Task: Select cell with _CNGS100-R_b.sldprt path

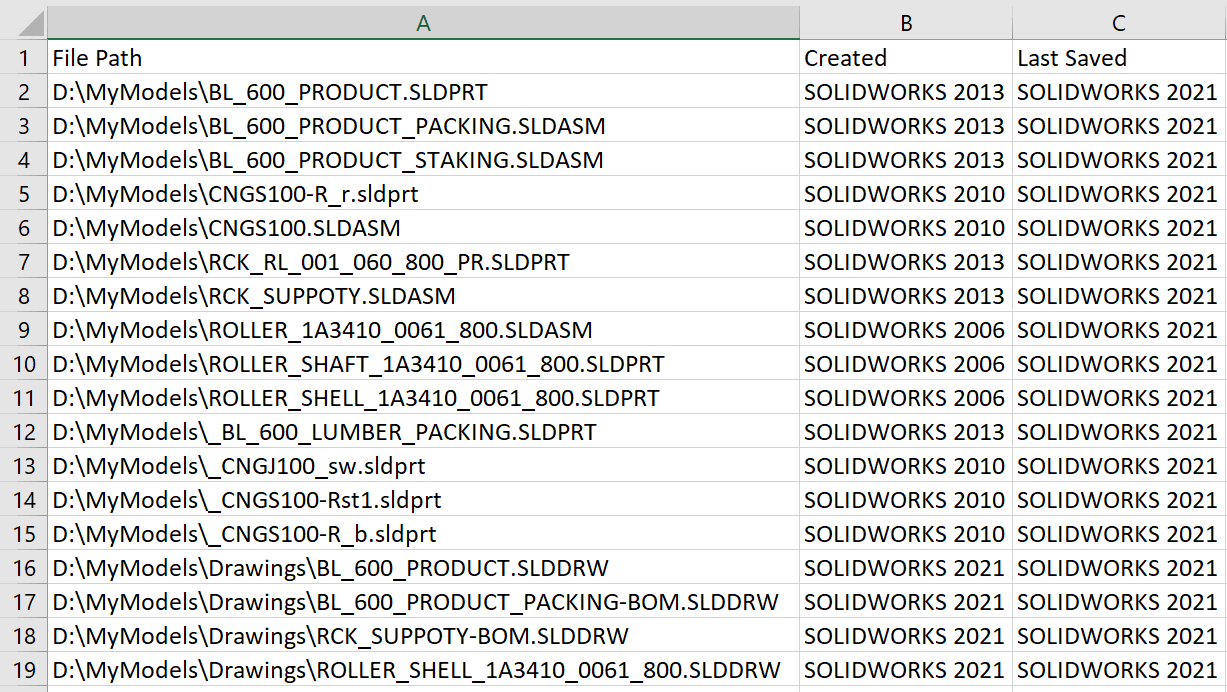Action: coord(423,534)
